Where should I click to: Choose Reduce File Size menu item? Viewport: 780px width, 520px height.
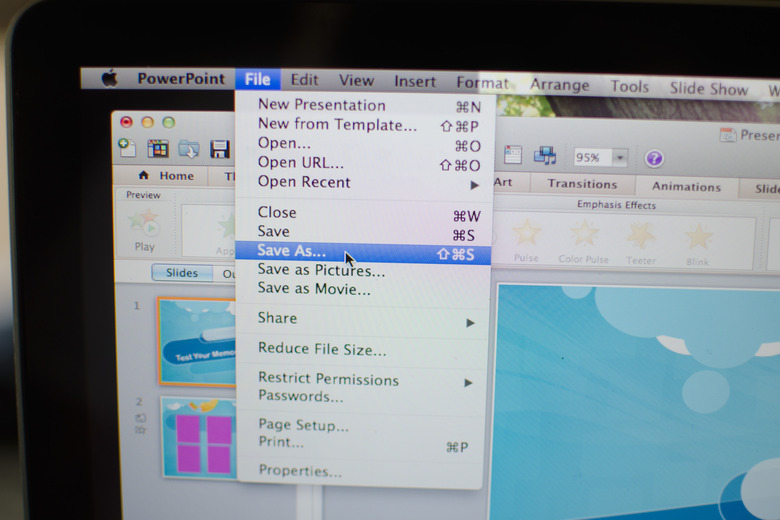tap(321, 349)
